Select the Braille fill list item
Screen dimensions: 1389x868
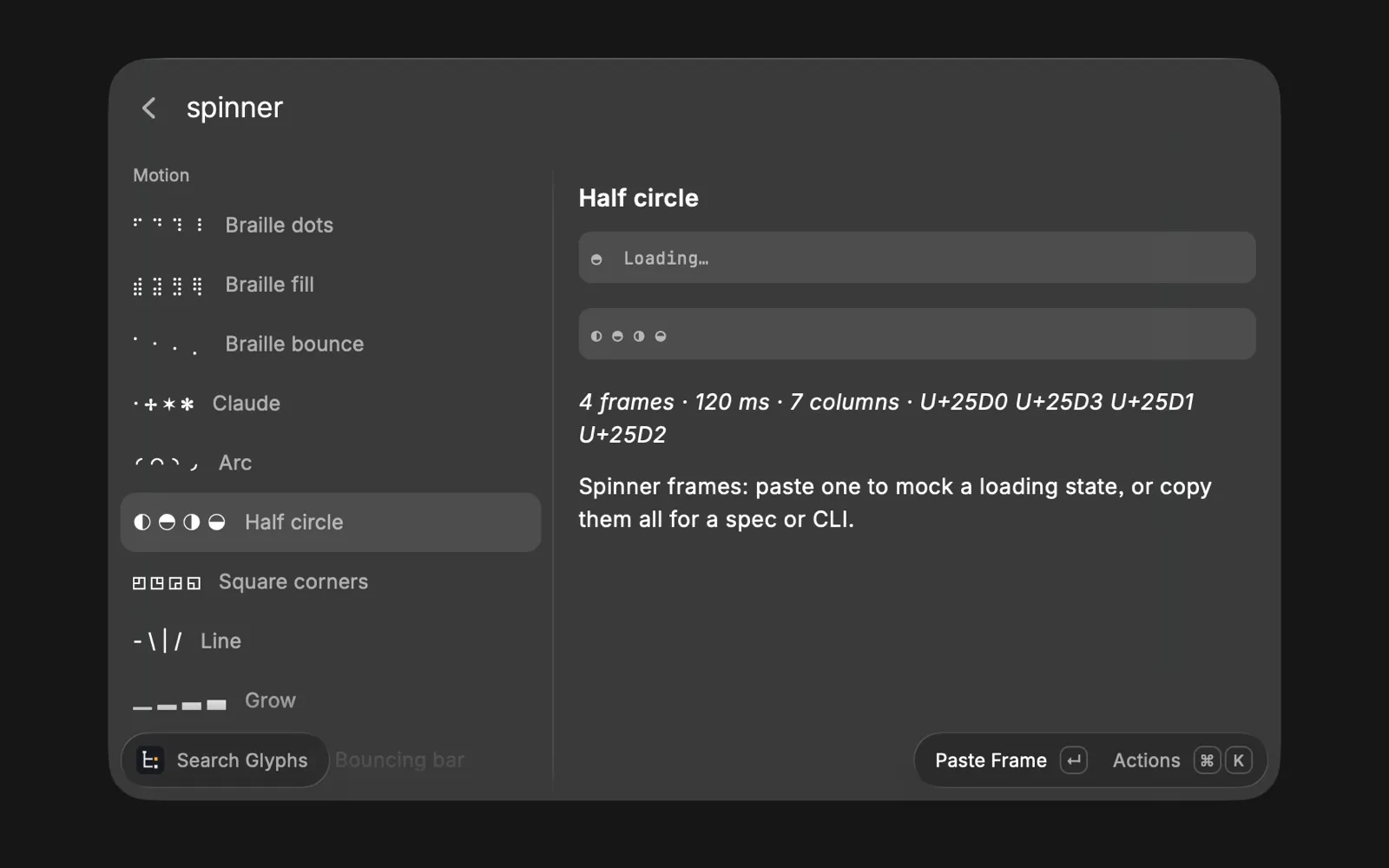coord(330,285)
